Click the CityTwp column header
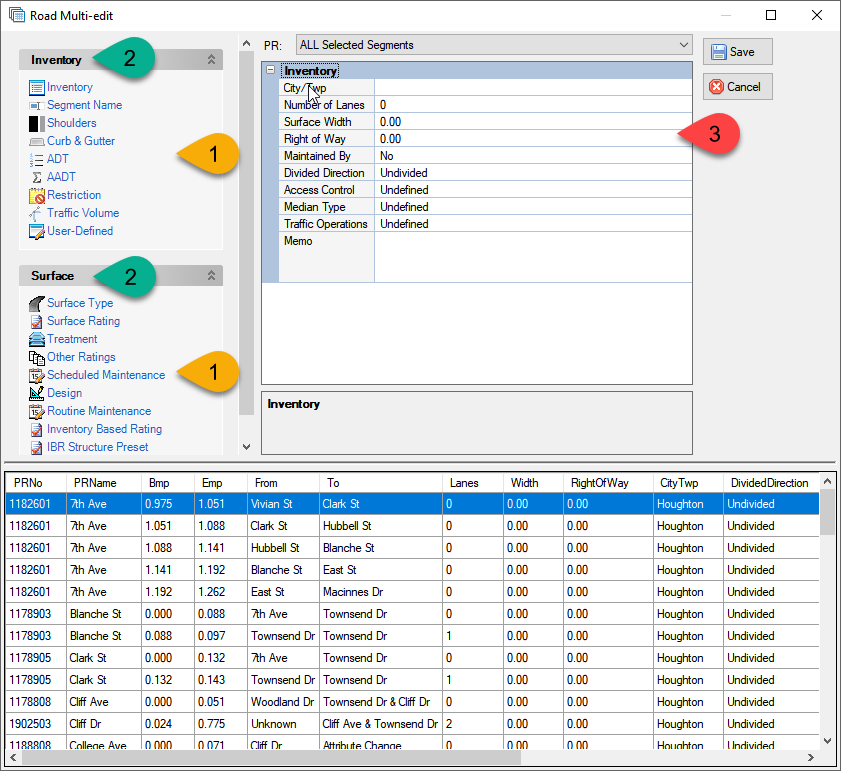The height and width of the screenshot is (771, 841). [x=688, y=483]
